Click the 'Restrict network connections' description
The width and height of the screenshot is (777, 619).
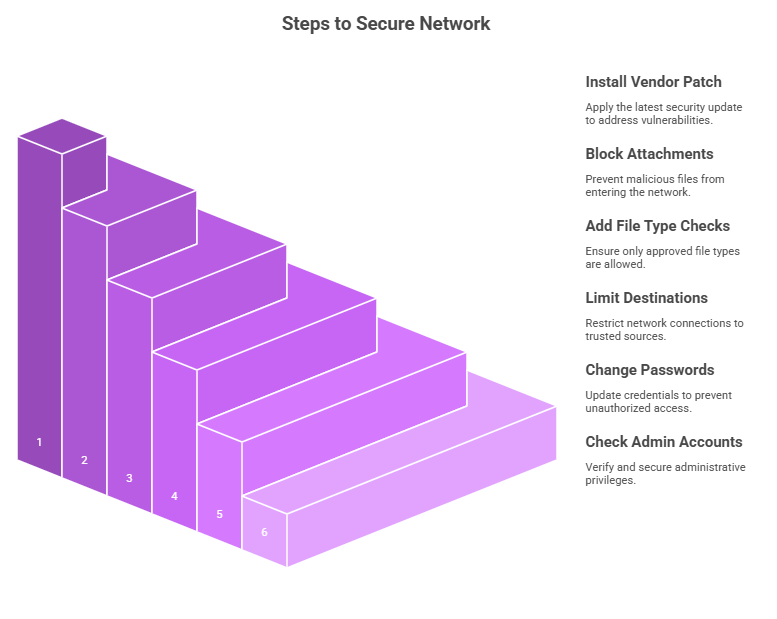tap(664, 330)
